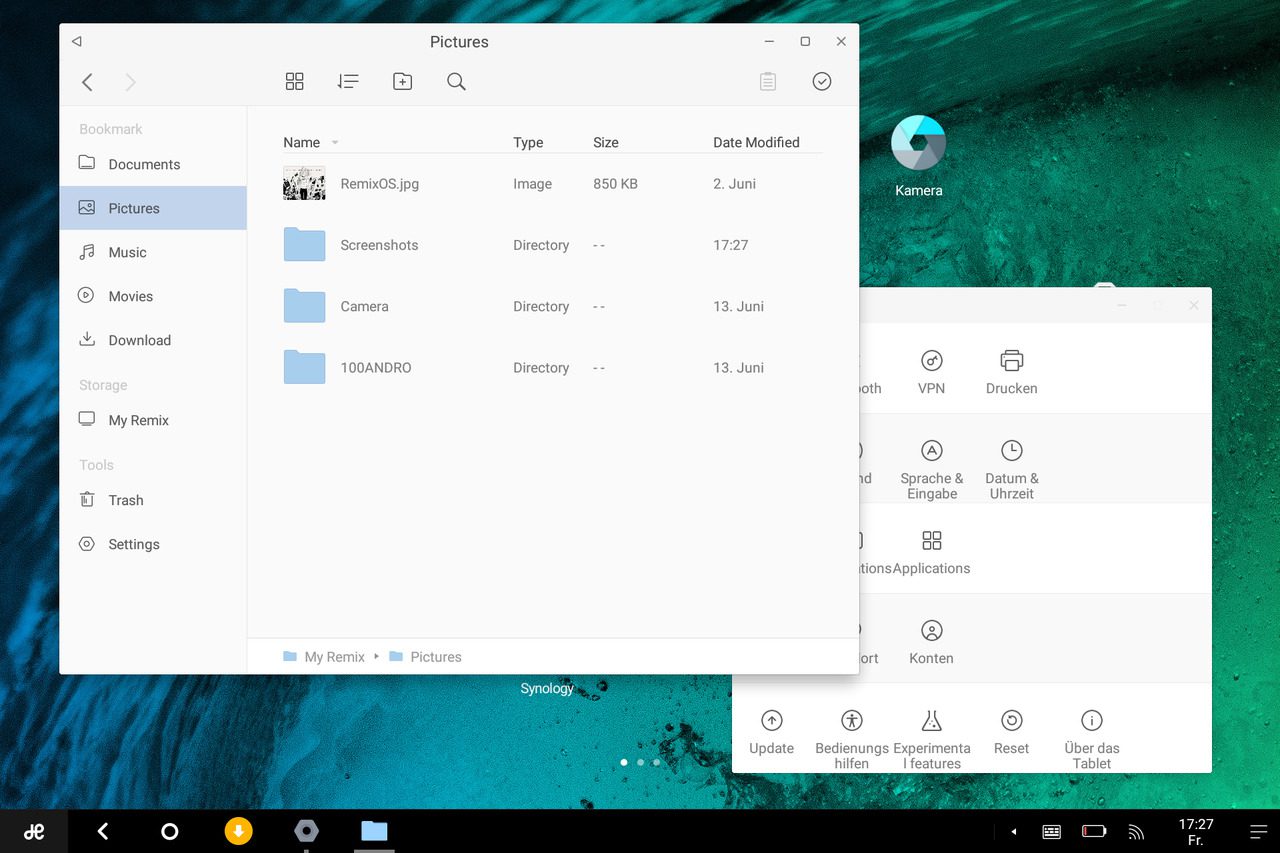Image resolution: width=1280 pixels, height=853 pixels.
Task: Open Update in the settings window
Action: (x=771, y=733)
